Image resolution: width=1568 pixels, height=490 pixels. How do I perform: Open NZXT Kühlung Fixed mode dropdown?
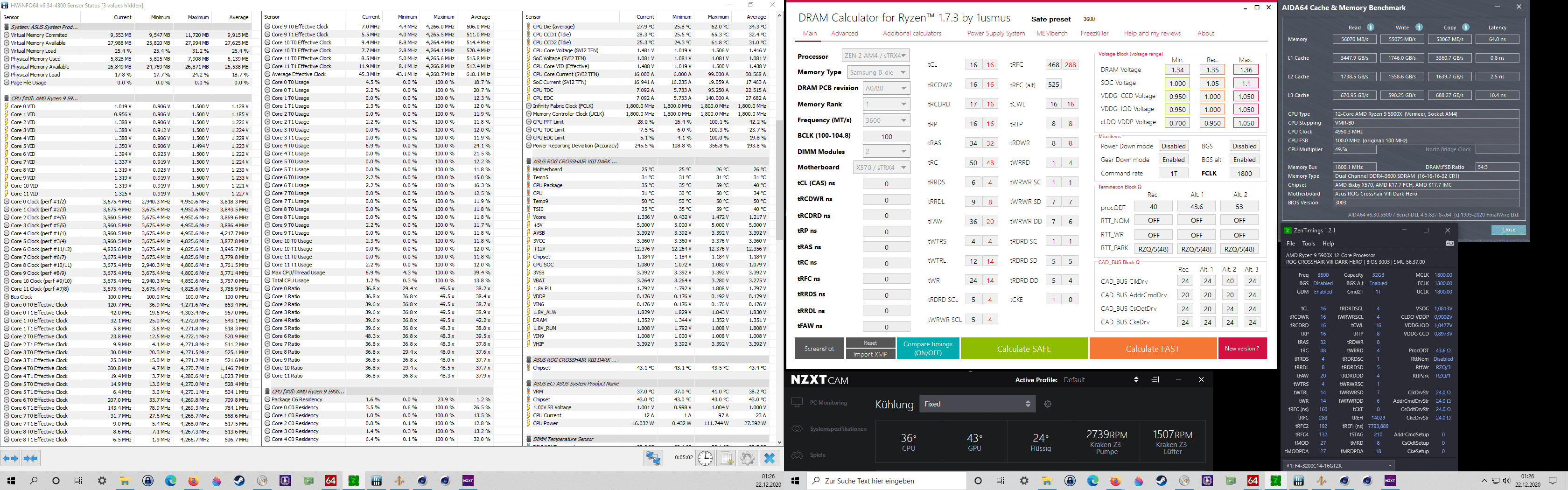(x=977, y=404)
